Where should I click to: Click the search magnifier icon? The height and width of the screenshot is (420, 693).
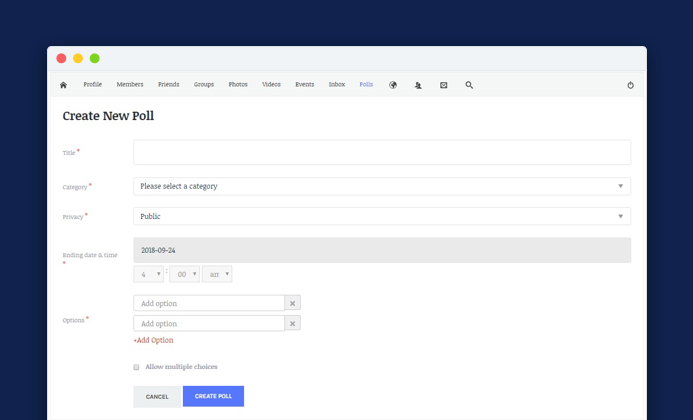pos(469,85)
